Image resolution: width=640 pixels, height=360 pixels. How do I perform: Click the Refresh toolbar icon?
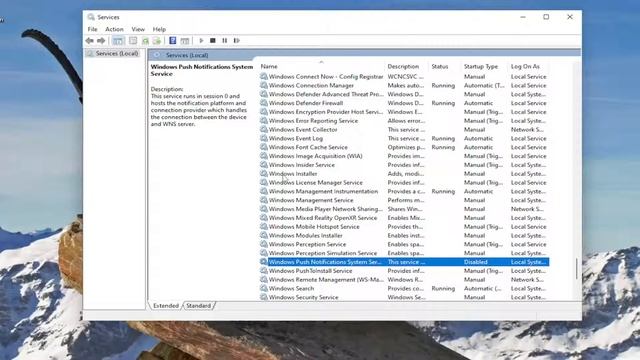click(x=145, y=40)
